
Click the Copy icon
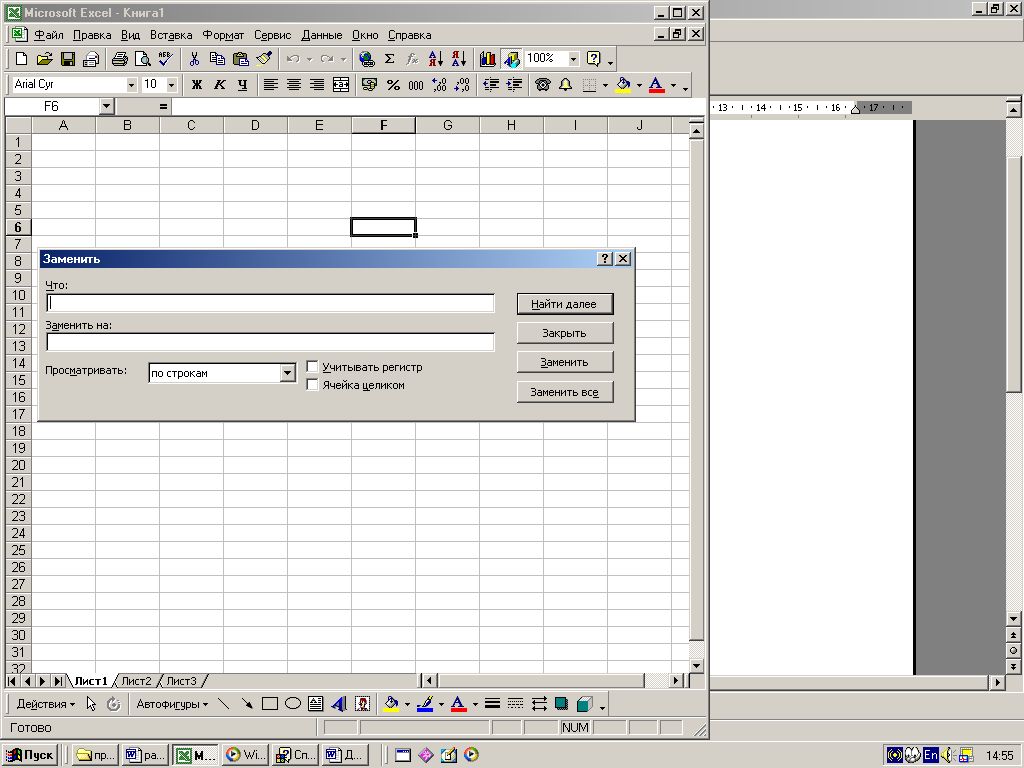tap(217, 59)
